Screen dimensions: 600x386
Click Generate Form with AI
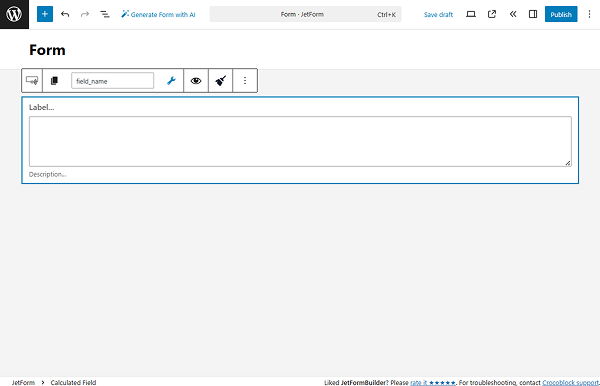pos(158,14)
